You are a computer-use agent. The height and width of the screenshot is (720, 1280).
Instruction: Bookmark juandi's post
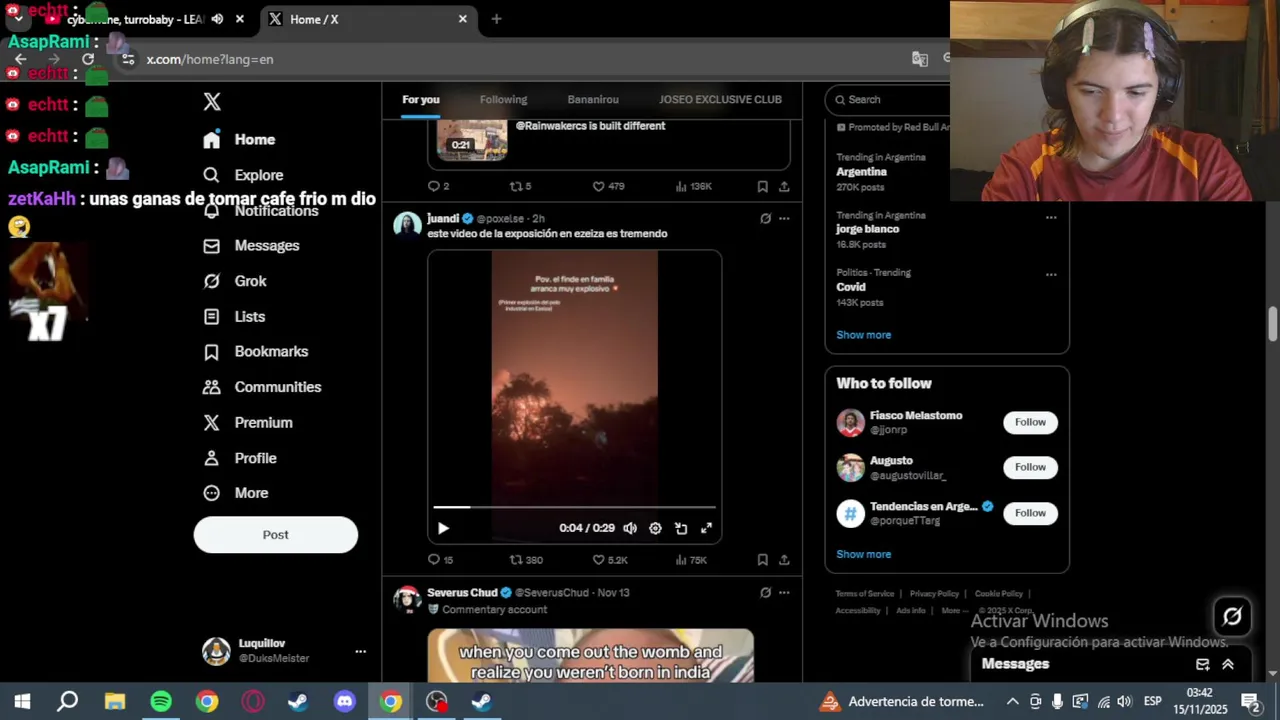point(762,560)
